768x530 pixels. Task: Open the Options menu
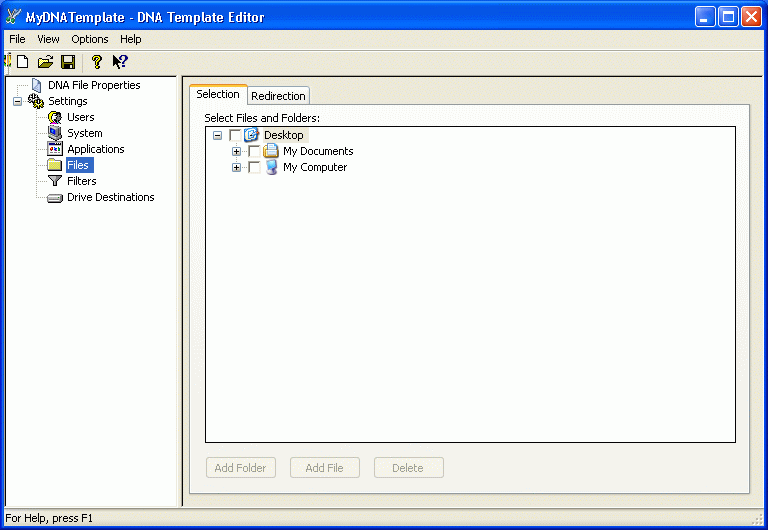[90, 39]
